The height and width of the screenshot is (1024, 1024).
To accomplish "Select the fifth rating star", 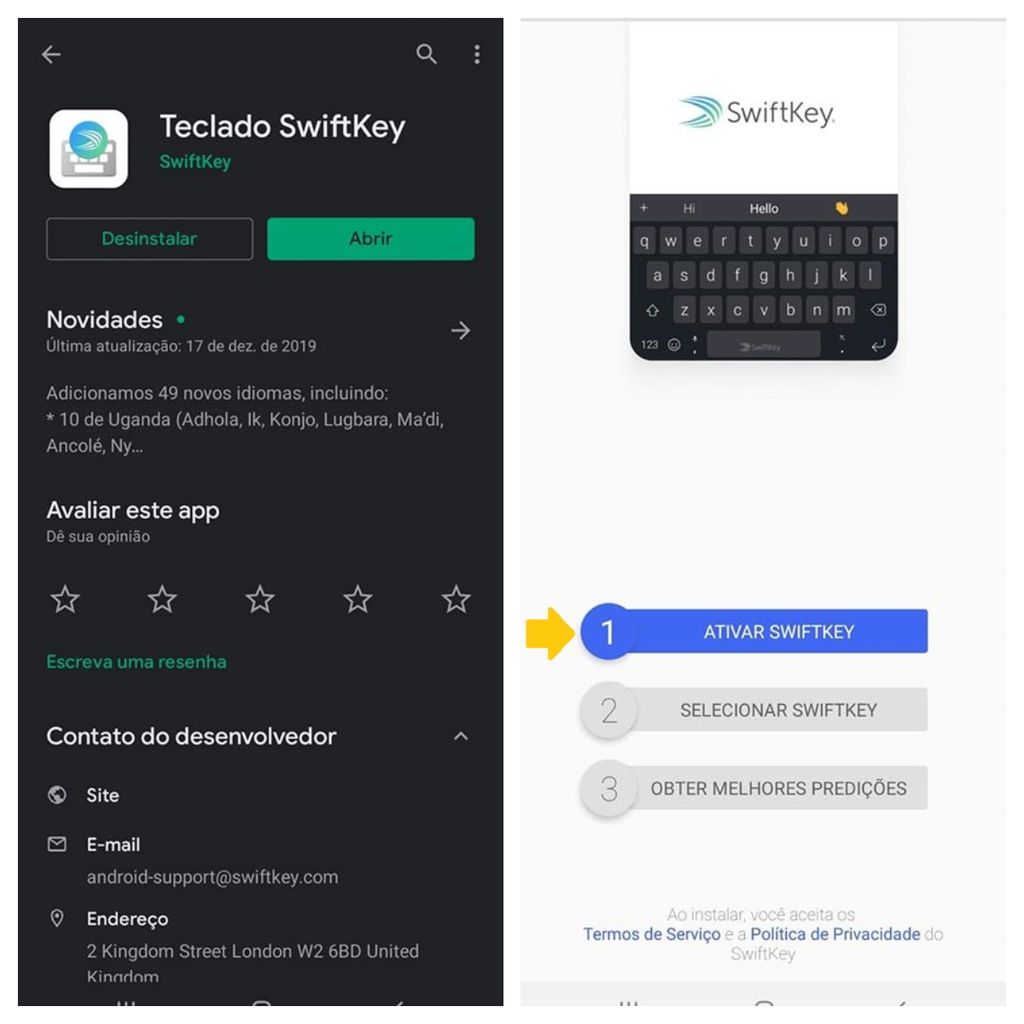I will [456, 600].
